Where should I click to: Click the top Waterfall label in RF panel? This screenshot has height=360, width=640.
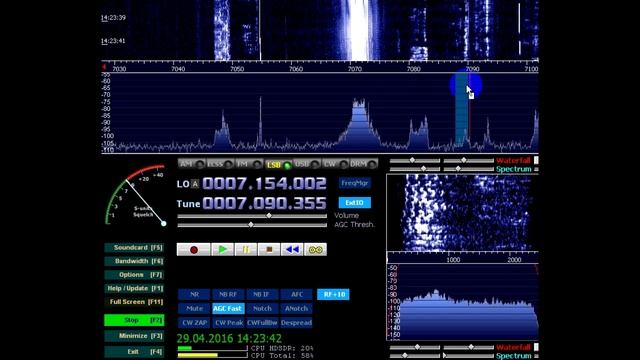point(513,160)
